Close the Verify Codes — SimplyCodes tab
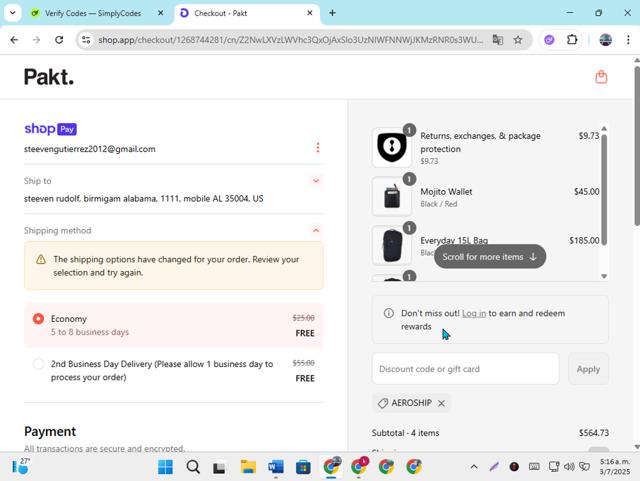The width and height of the screenshot is (640, 481). [160, 13]
